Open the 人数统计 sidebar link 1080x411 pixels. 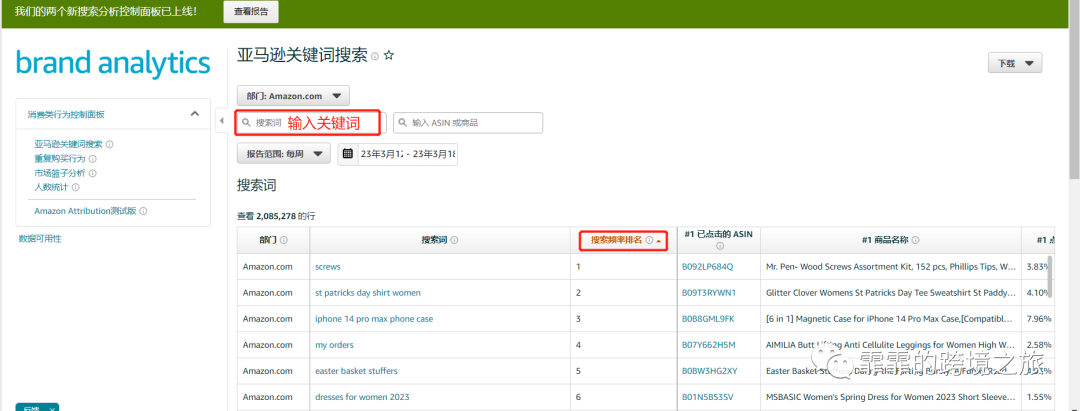coord(52,187)
